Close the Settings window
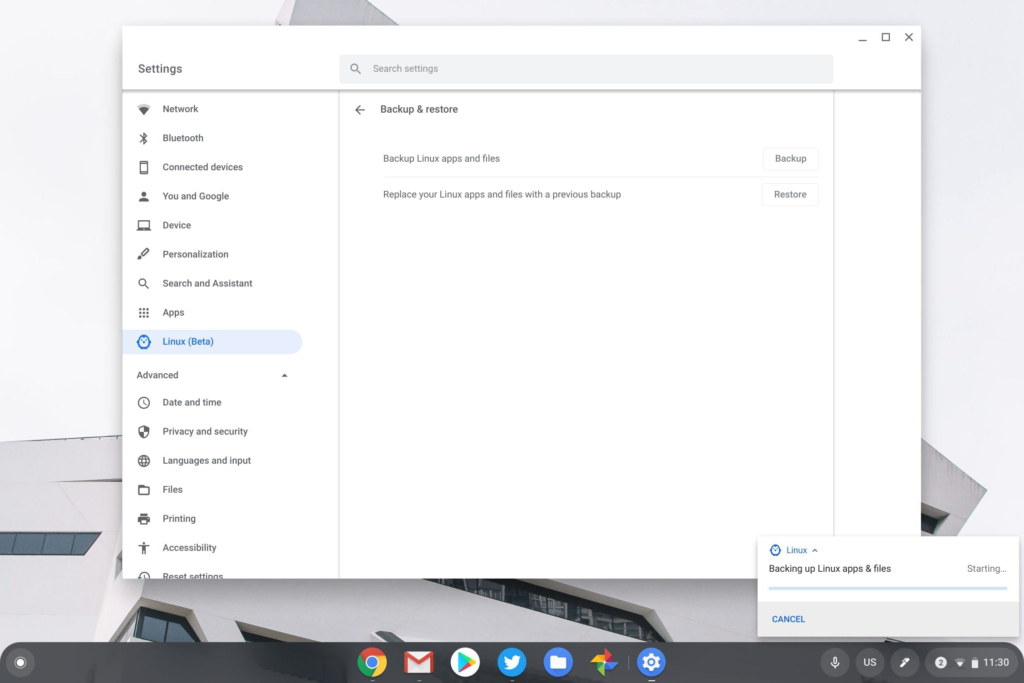 click(908, 37)
